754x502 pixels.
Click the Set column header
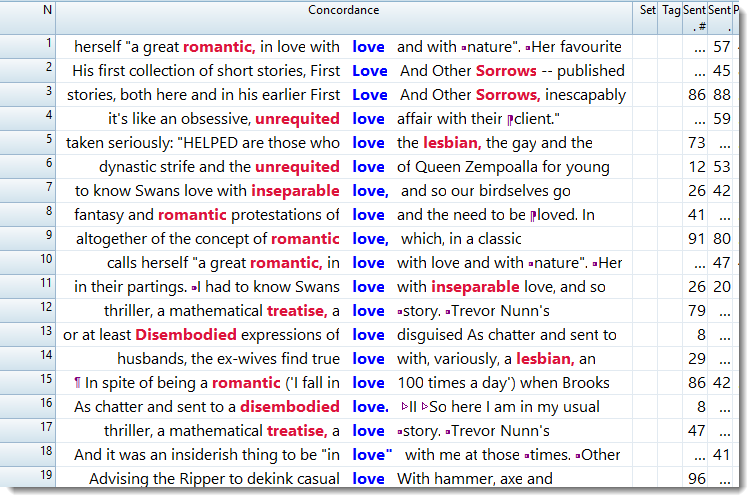point(645,17)
